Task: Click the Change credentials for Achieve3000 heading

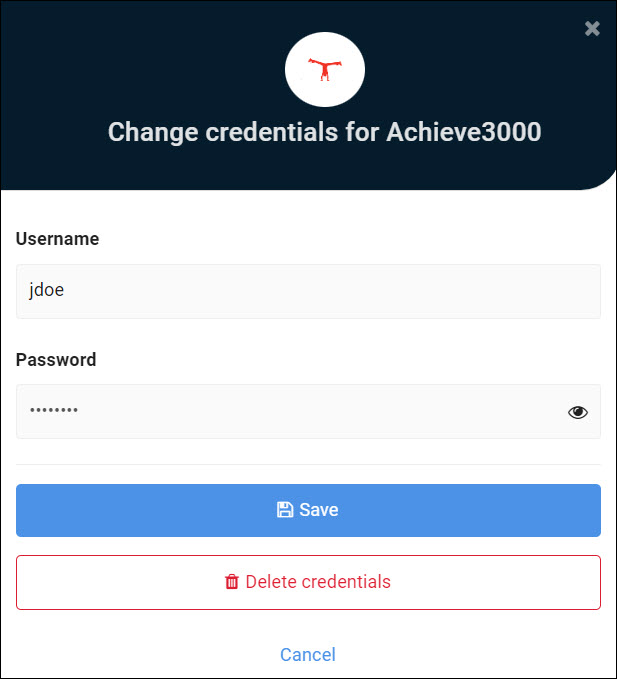Action: click(325, 132)
